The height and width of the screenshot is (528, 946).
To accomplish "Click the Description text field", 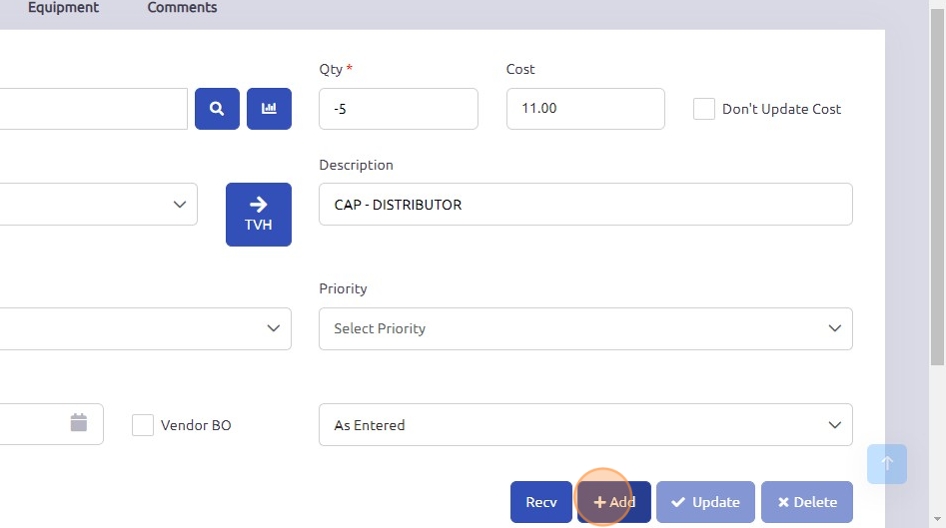I will [x=585, y=204].
